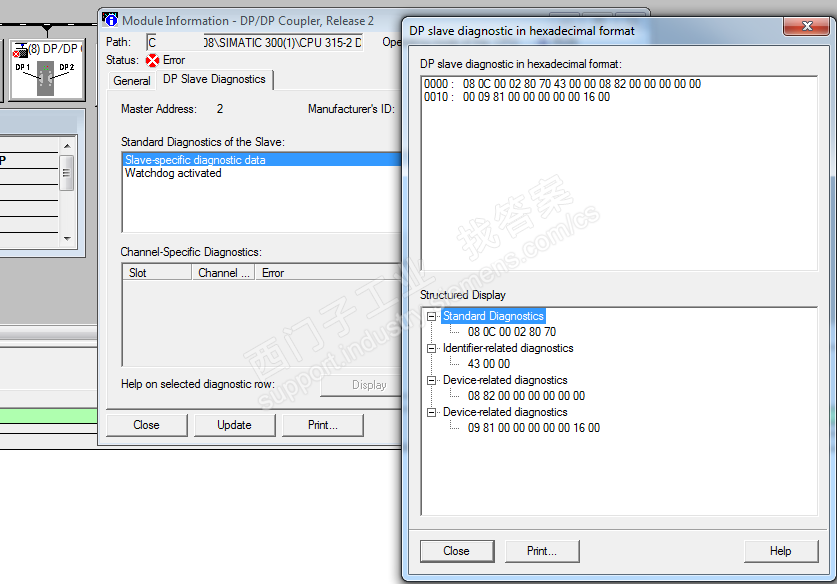The height and width of the screenshot is (584, 837).
Task: Click scroll down arrow in left panel
Action: click(x=67, y=239)
